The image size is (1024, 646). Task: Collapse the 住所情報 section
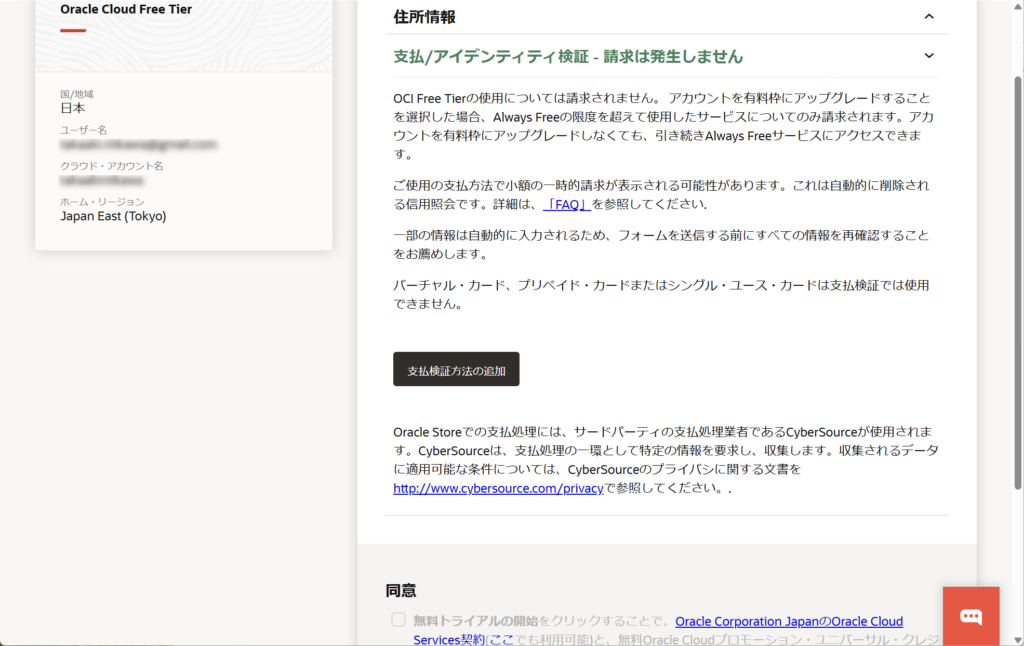pos(927,16)
